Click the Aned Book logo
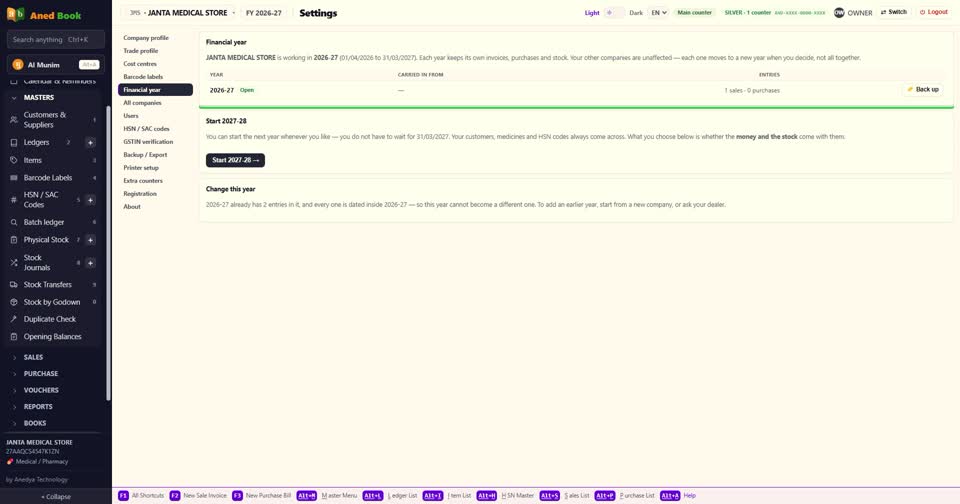This screenshot has width=960, height=504. (x=15, y=14)
